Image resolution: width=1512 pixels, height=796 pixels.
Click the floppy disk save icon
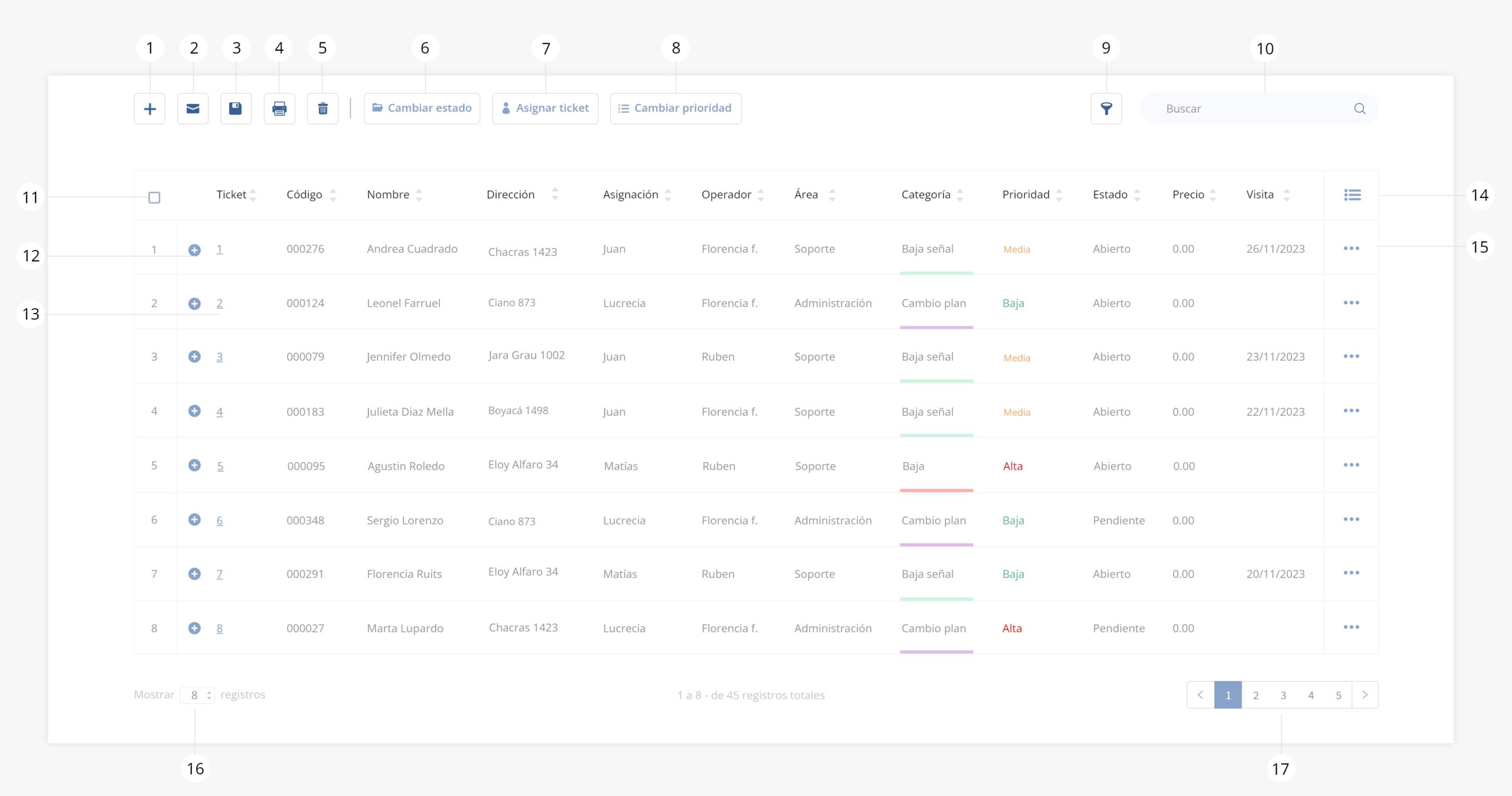[x=236, y=109]
